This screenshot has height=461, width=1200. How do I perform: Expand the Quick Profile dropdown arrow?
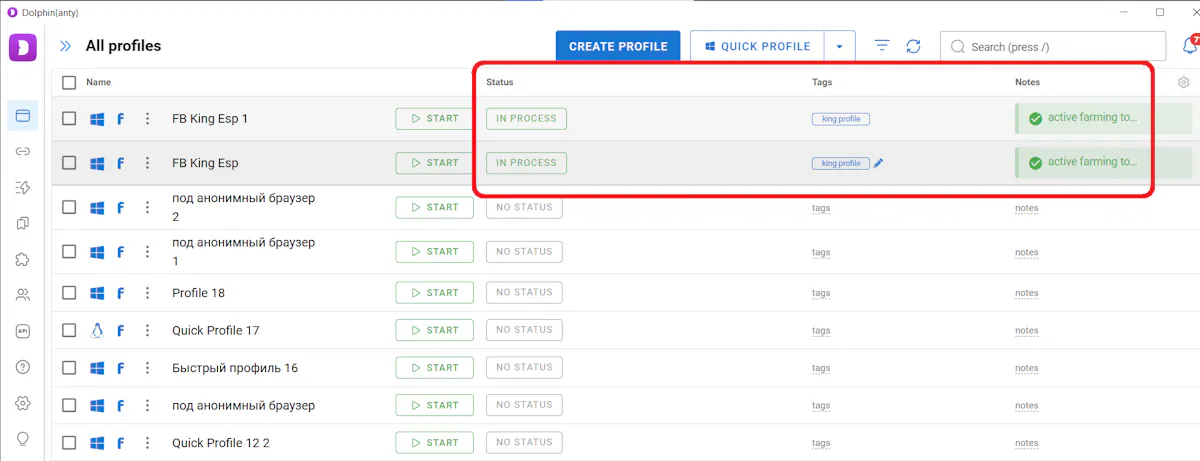coord(840,46)
